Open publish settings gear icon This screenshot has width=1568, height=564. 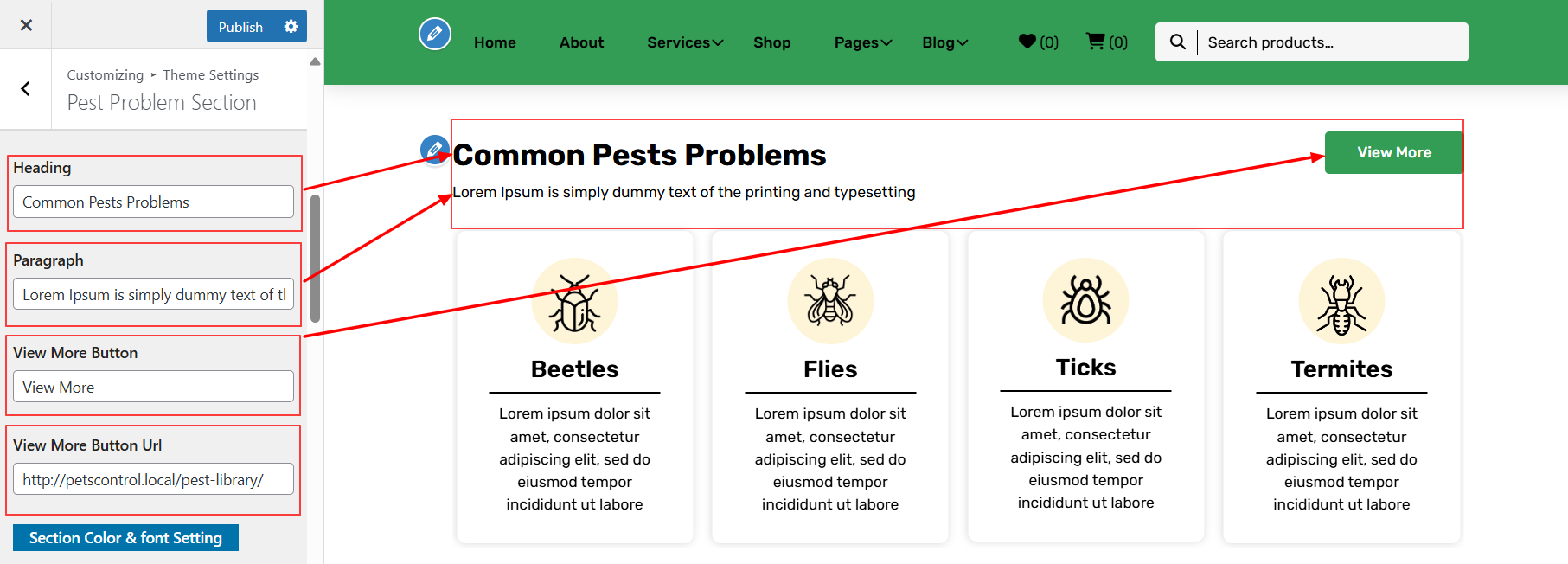[291, 26]
